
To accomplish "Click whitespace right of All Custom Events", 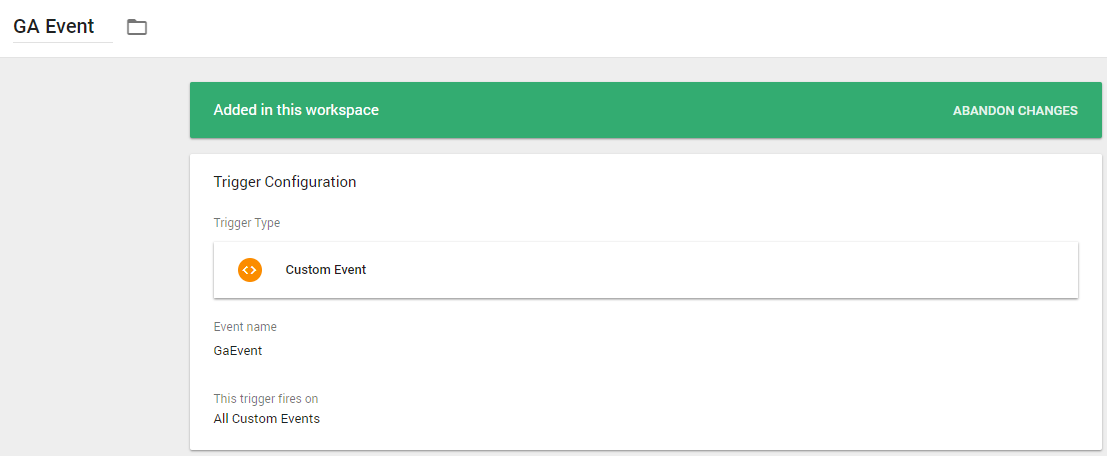I will [x=706, y=419].
